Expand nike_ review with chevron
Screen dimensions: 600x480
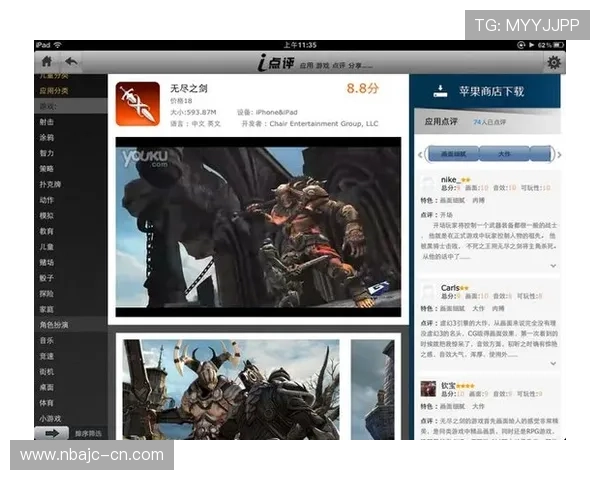pos(553,265)
